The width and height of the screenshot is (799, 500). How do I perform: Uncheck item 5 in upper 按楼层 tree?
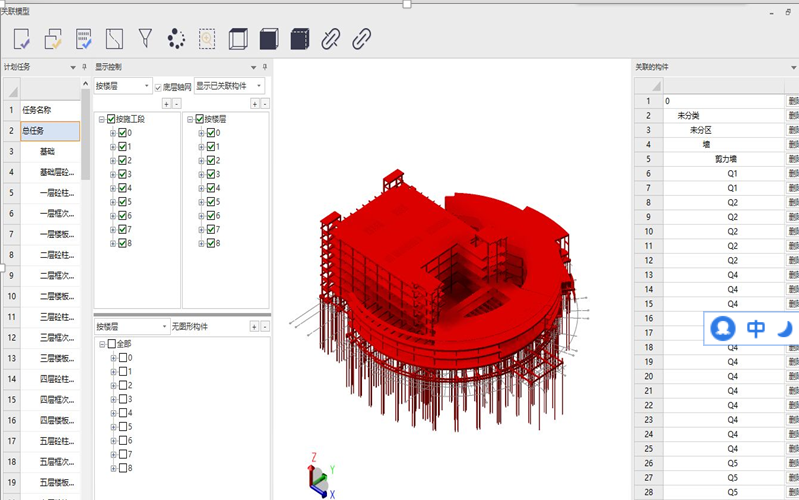coord(211,202)
